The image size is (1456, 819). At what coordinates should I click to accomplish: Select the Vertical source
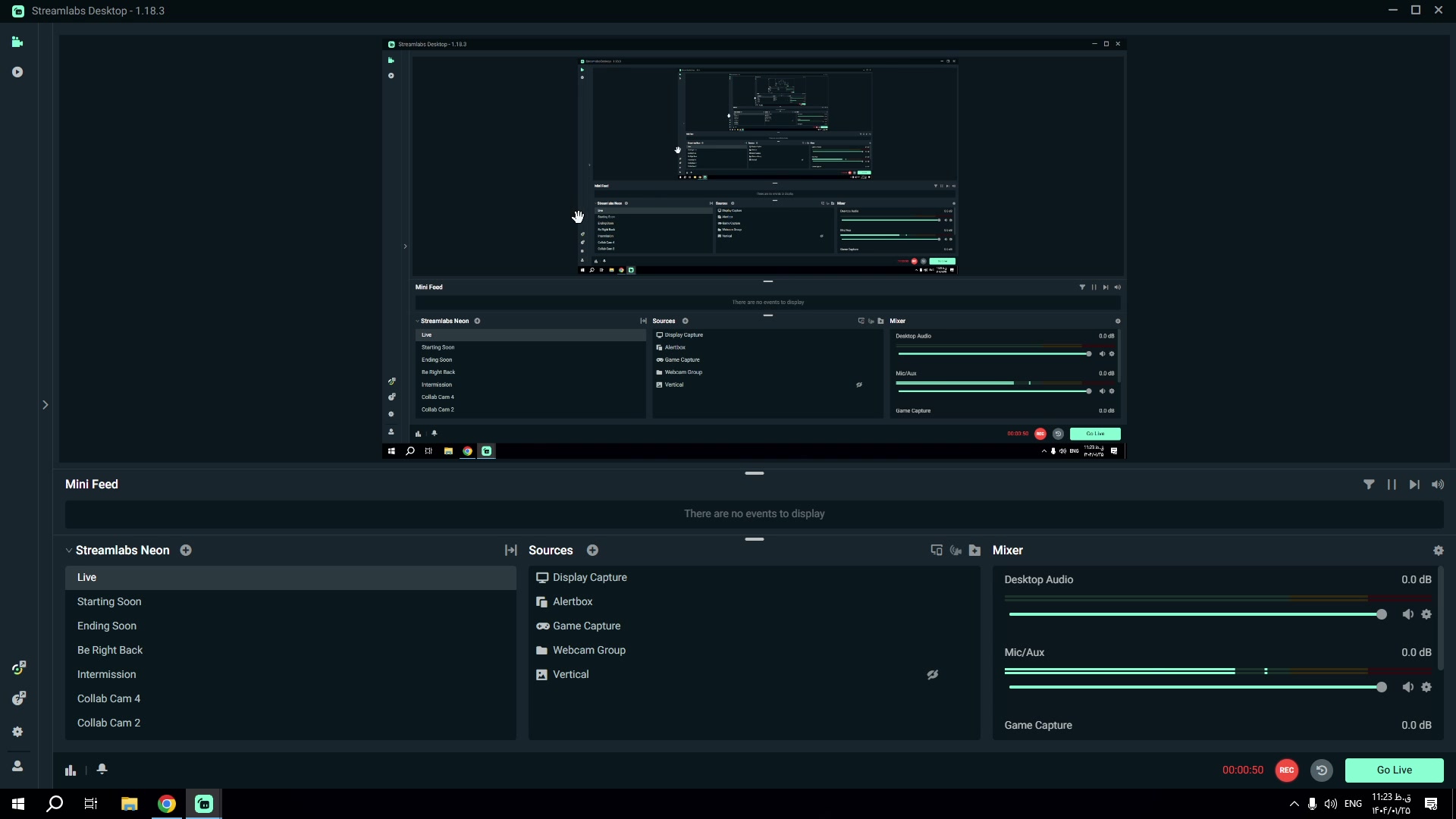[x=754, y=675]
